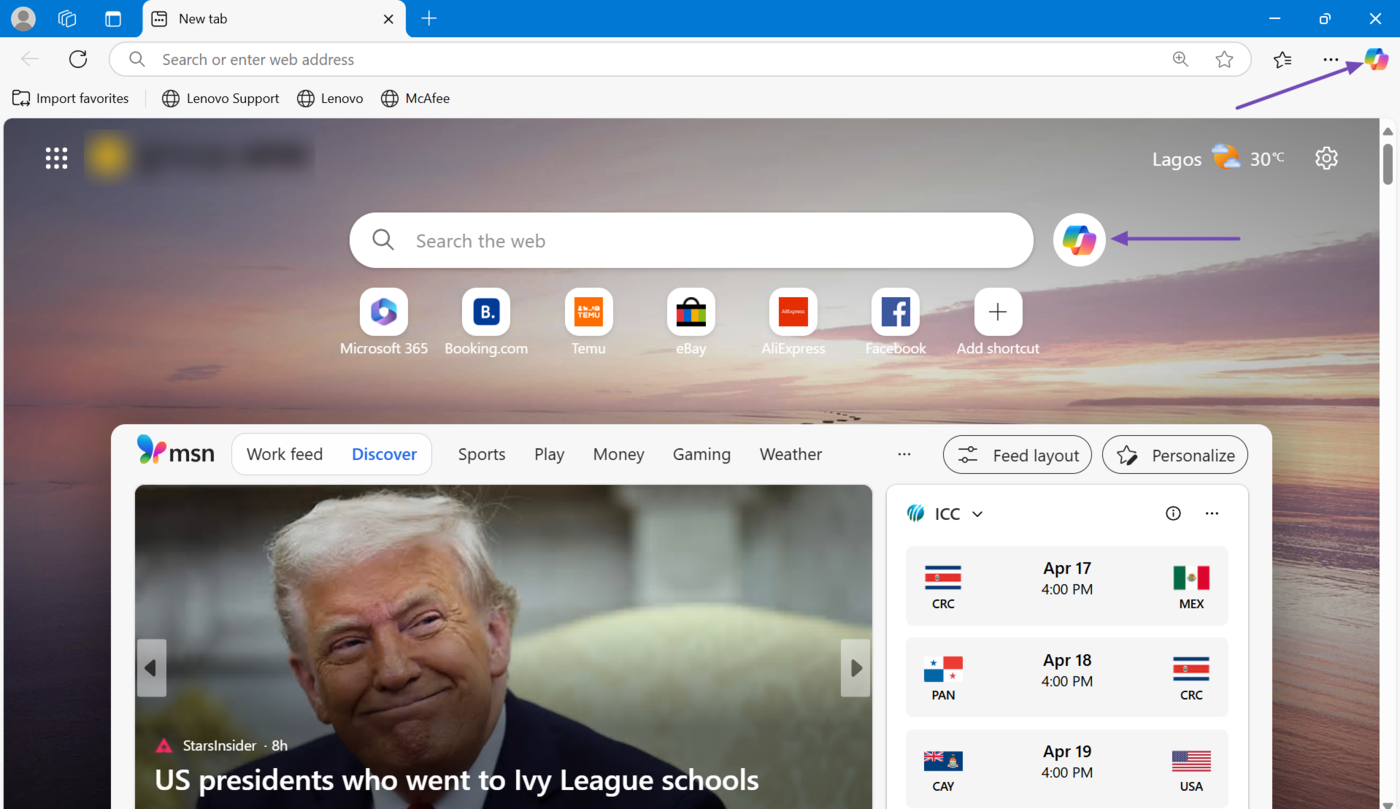The image size is (1400, 809).
Task: Open the apps grid launcher
Action: click(57, 158)
